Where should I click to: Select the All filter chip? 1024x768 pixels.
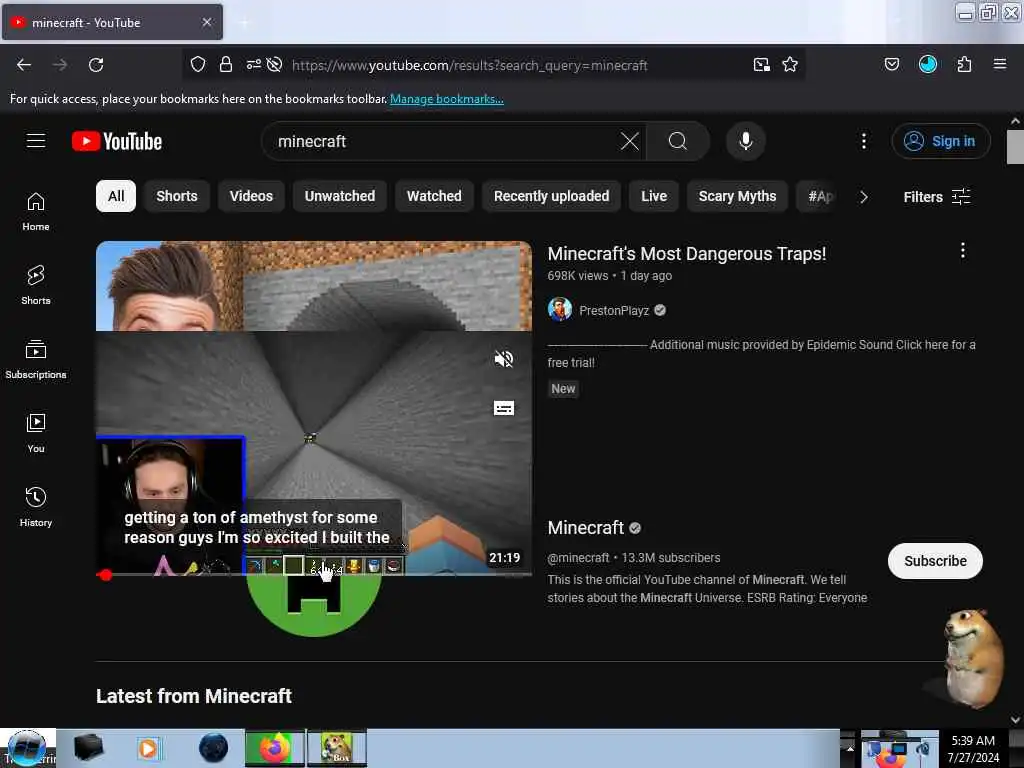pyautogui.click(x=116, y=196)
